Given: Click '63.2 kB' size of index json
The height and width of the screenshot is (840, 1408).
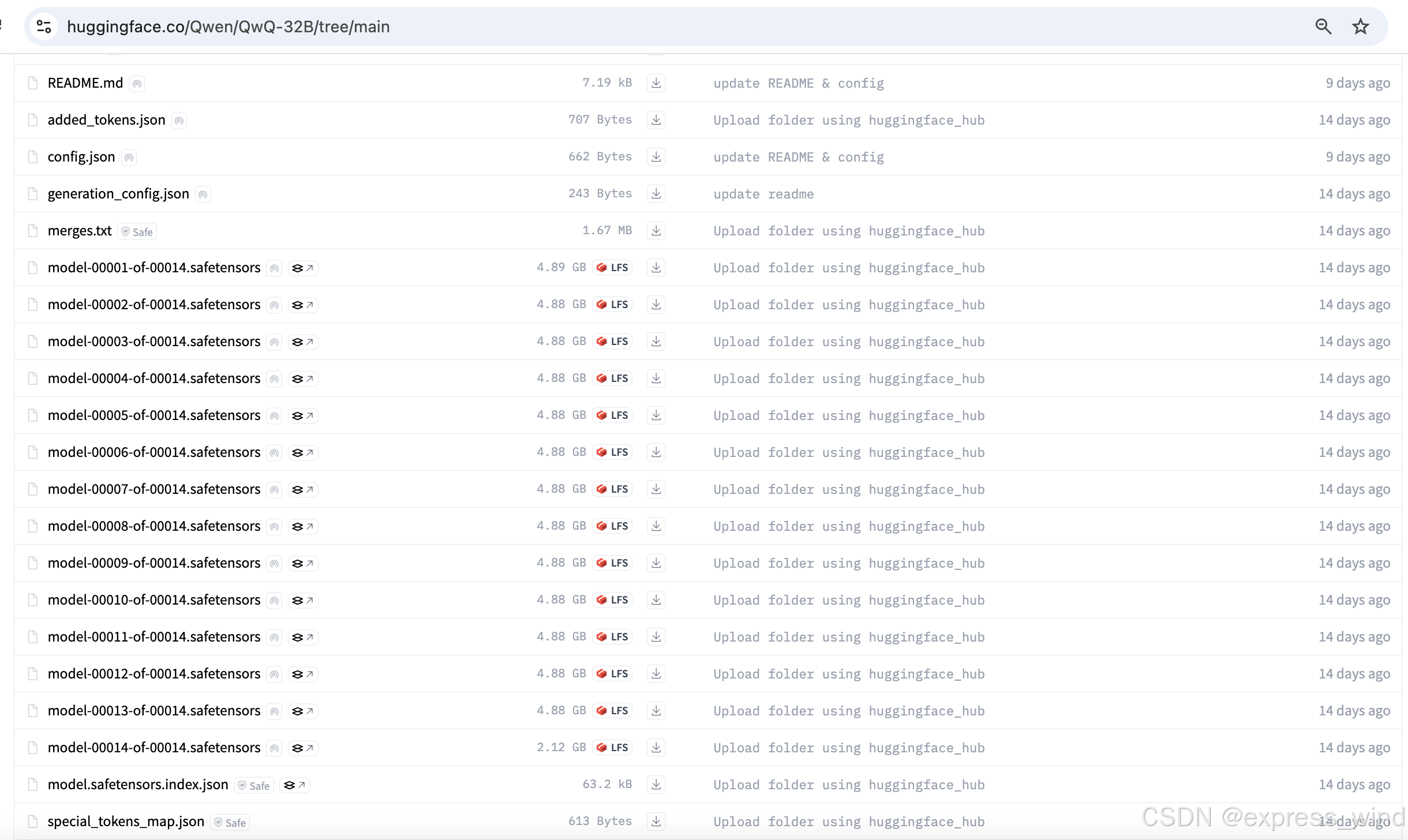Looking at the screenshot, I should pos(607,784).
